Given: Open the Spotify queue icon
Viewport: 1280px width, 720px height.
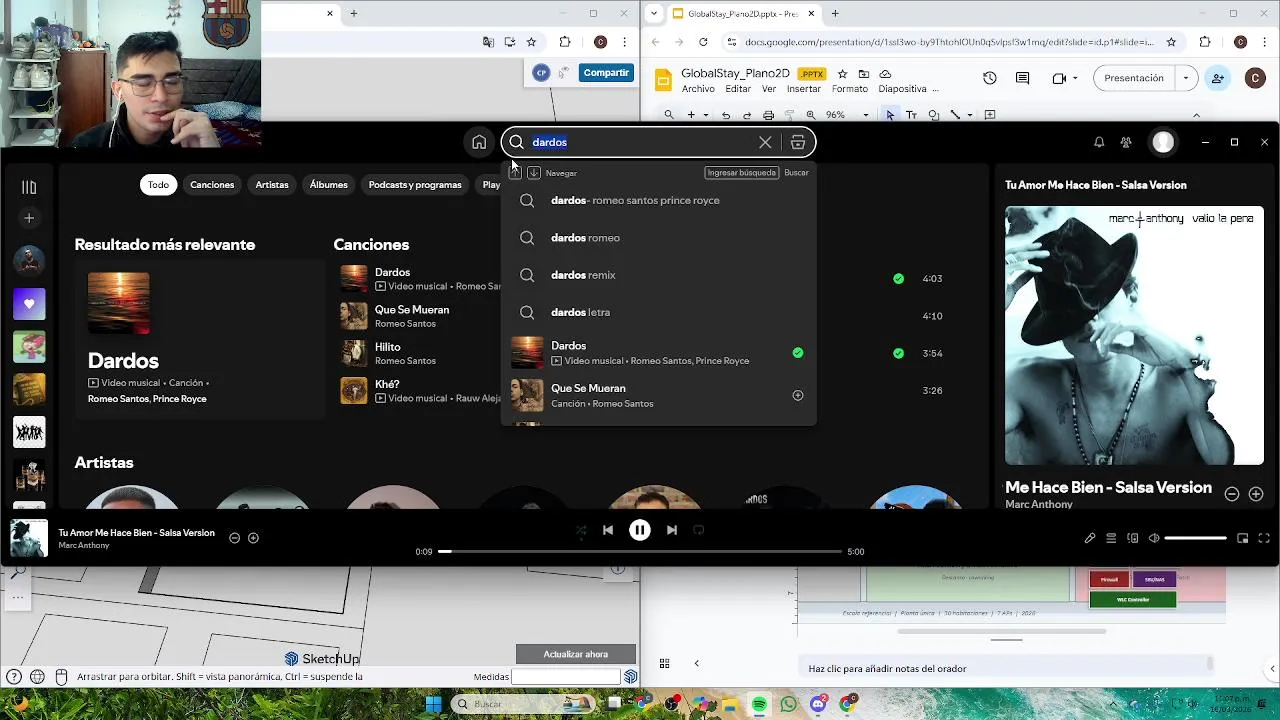Looking at the screenshot, I should point(1111,538).
